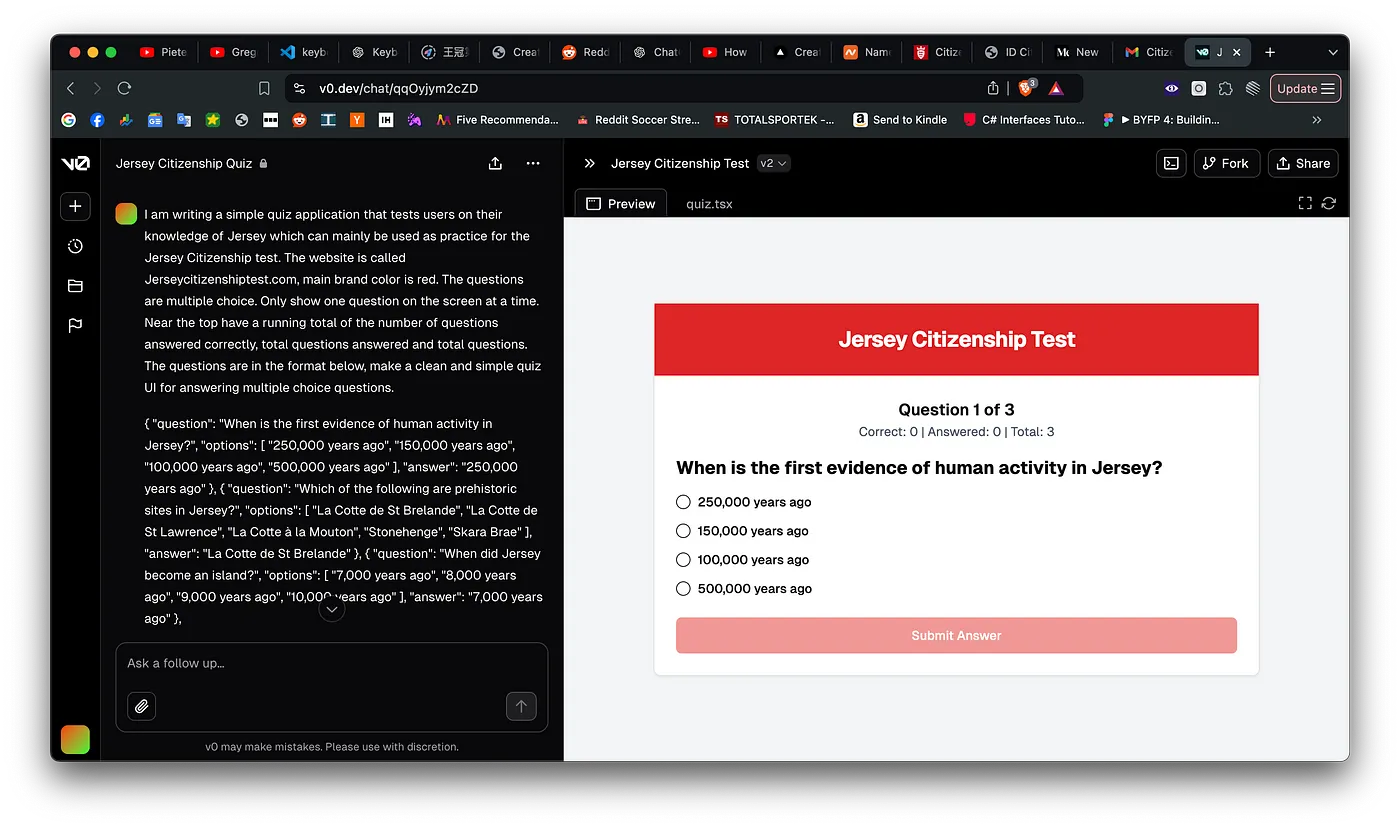
Task: Open the Facebook bookmark icon
Action: (97, 119)
